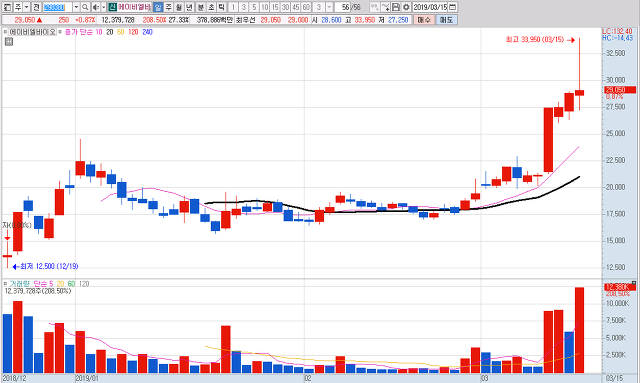Click the chart compare tool icon

[374, 7]
